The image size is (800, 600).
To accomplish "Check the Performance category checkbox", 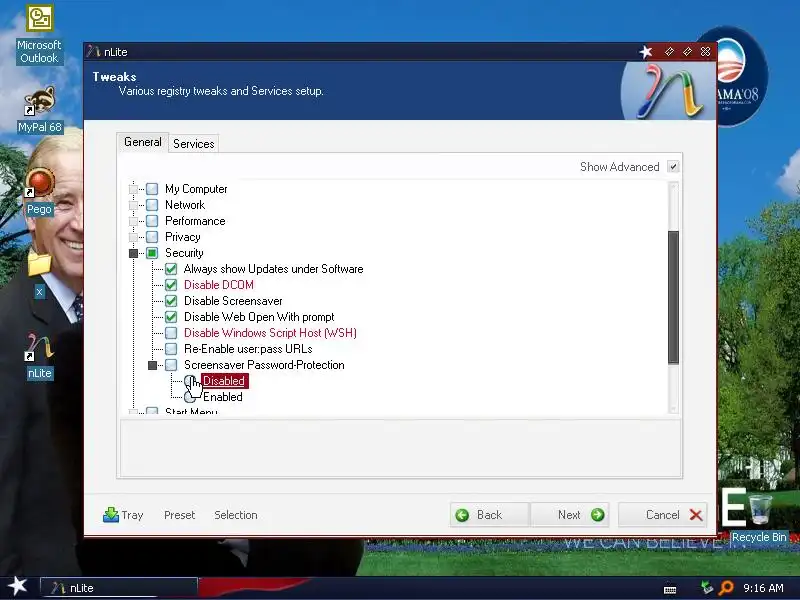I will click(152, 221).
